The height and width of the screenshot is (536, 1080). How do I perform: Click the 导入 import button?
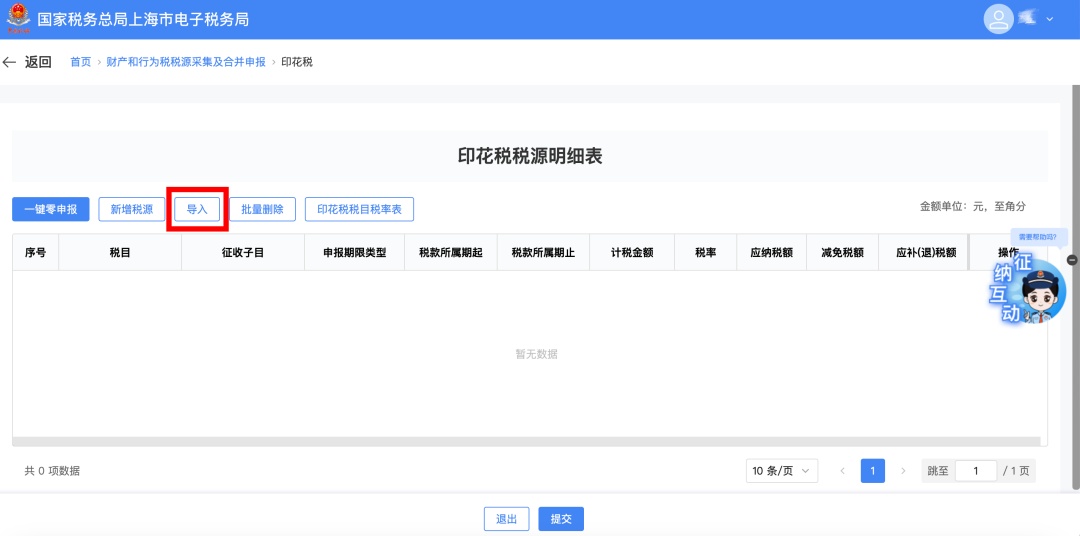[x=197, y=209]
